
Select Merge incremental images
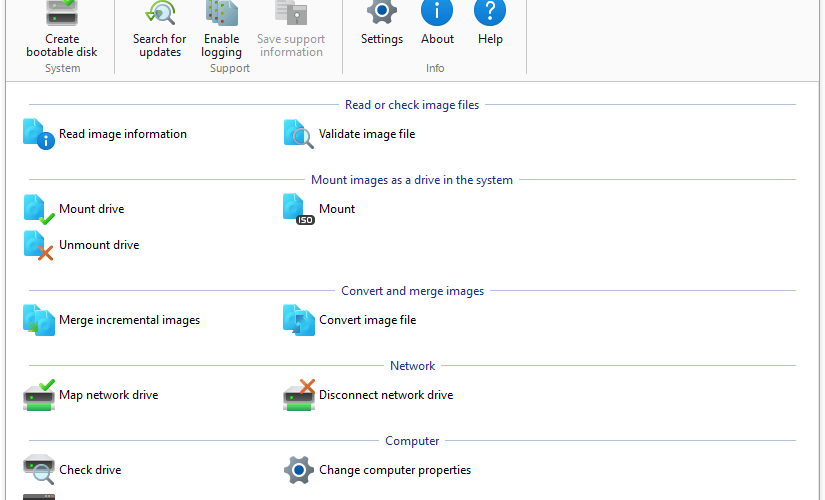coord(112,320)
